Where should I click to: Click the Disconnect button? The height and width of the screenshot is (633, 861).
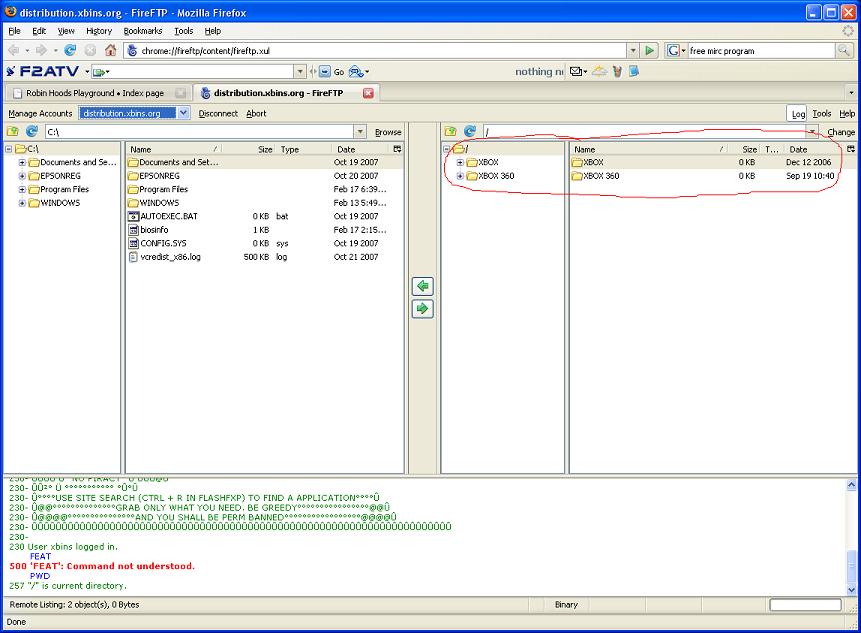pos(218,113)
